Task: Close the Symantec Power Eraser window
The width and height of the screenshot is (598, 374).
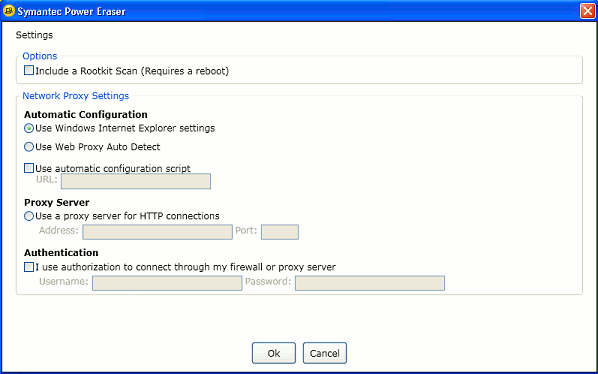Action: [587, 11]
